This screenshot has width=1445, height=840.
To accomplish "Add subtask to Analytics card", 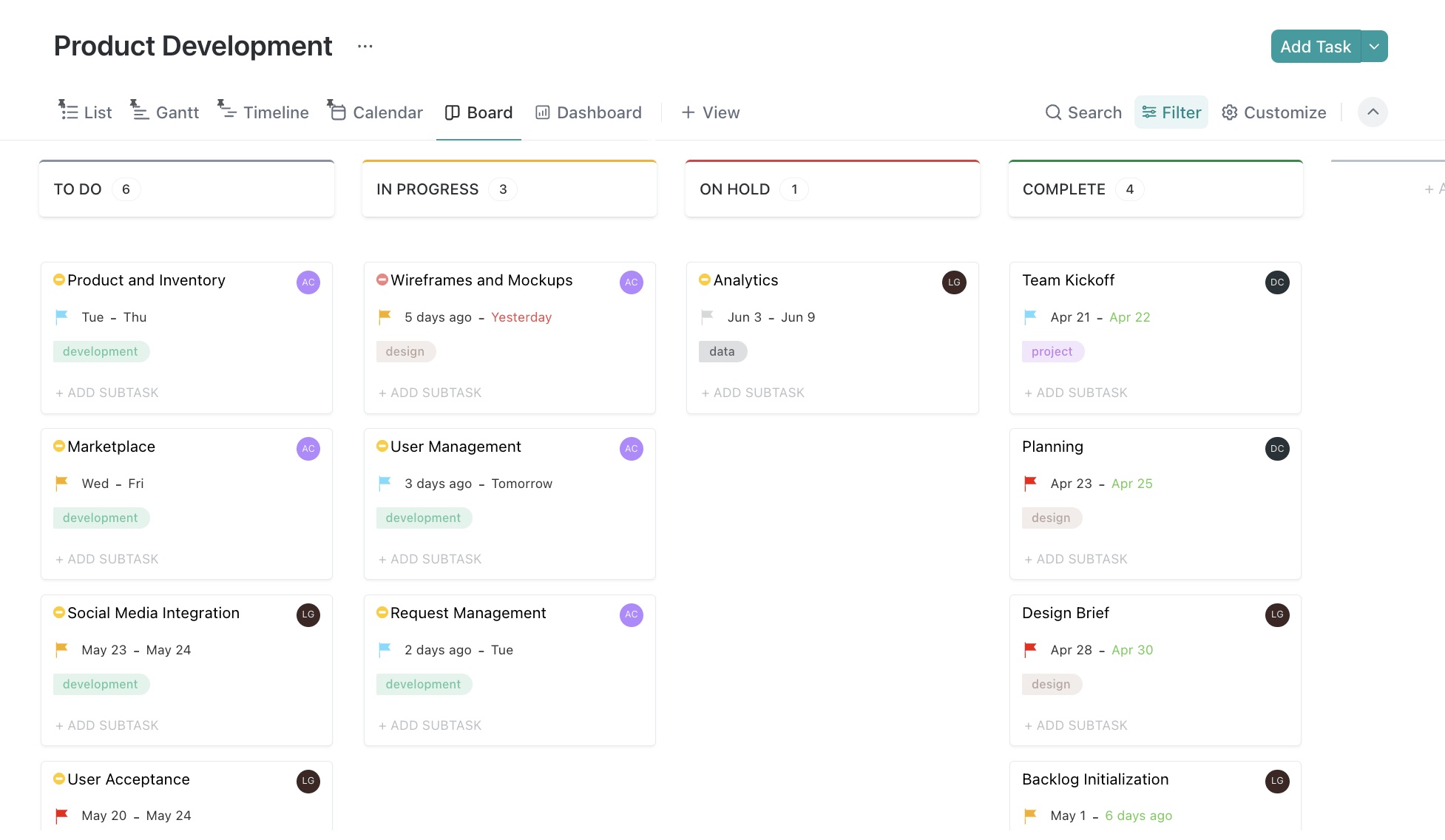I will pos(753,391).
